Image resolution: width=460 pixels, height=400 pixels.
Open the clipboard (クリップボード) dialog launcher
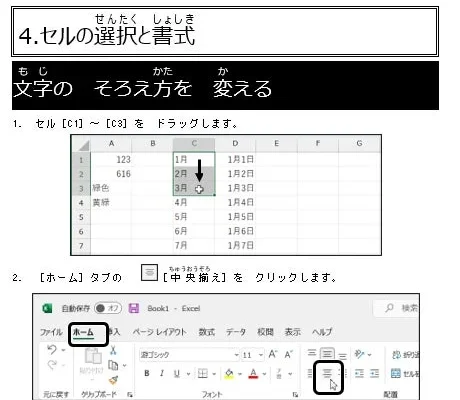click(129, 395)
